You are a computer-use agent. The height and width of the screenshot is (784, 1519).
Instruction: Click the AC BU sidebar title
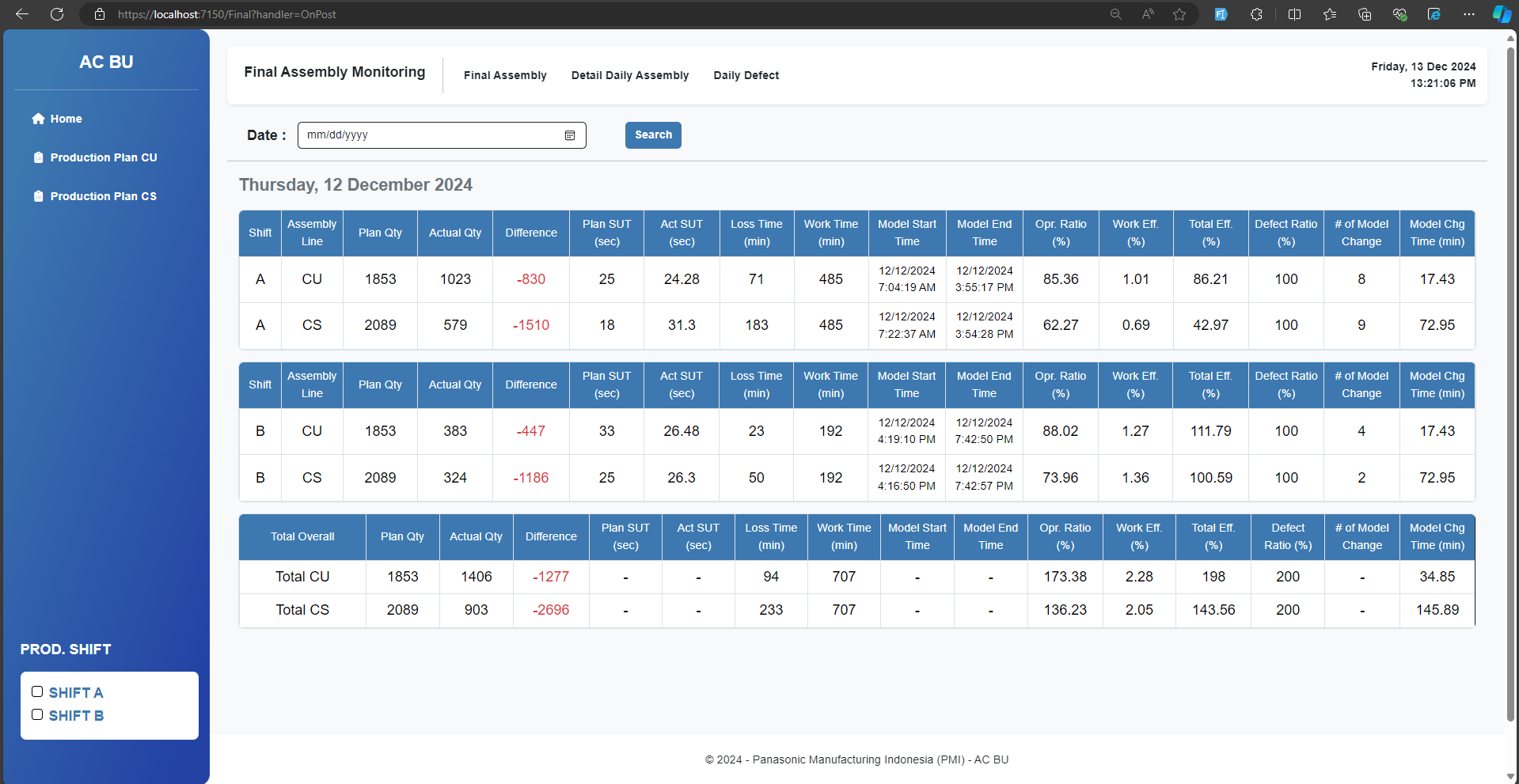(x=106, y=62)
